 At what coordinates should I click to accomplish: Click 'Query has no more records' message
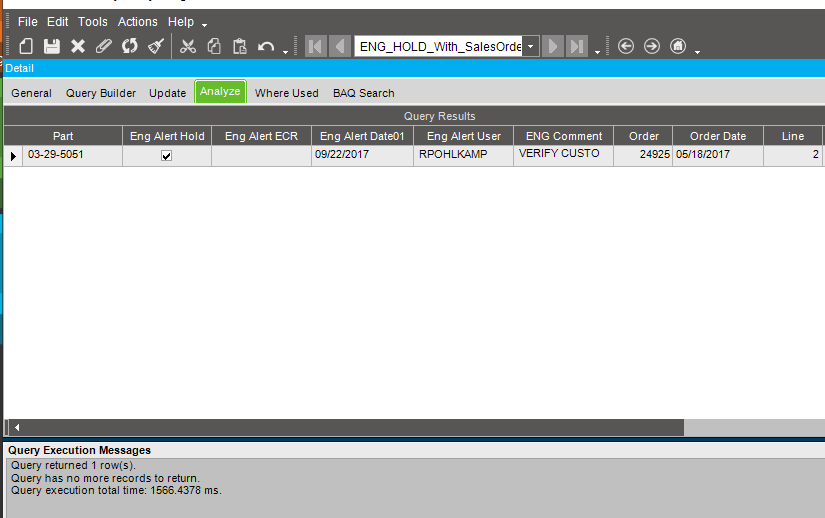point(105,478)
